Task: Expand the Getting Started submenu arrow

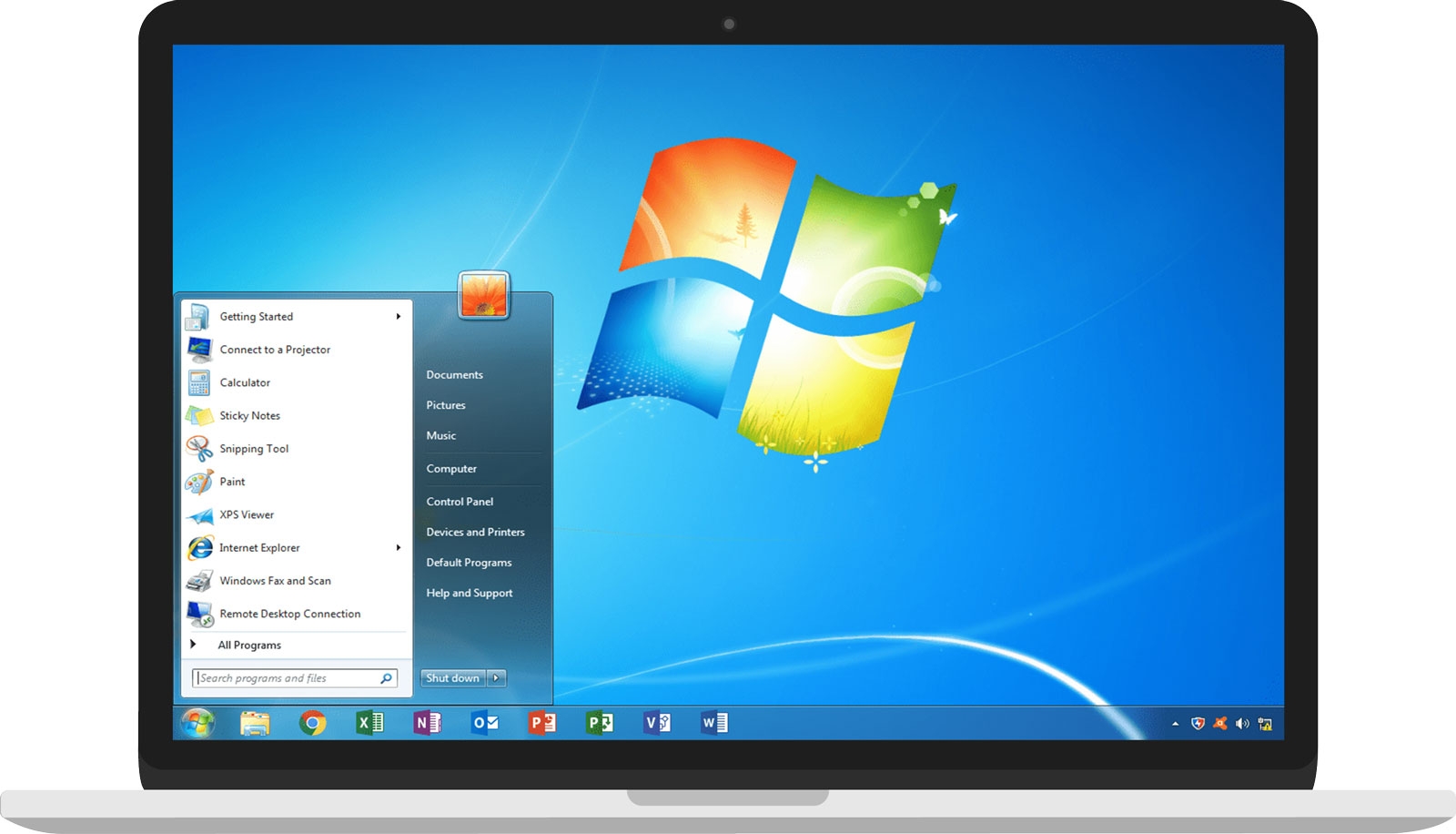Action: [398, 317]
